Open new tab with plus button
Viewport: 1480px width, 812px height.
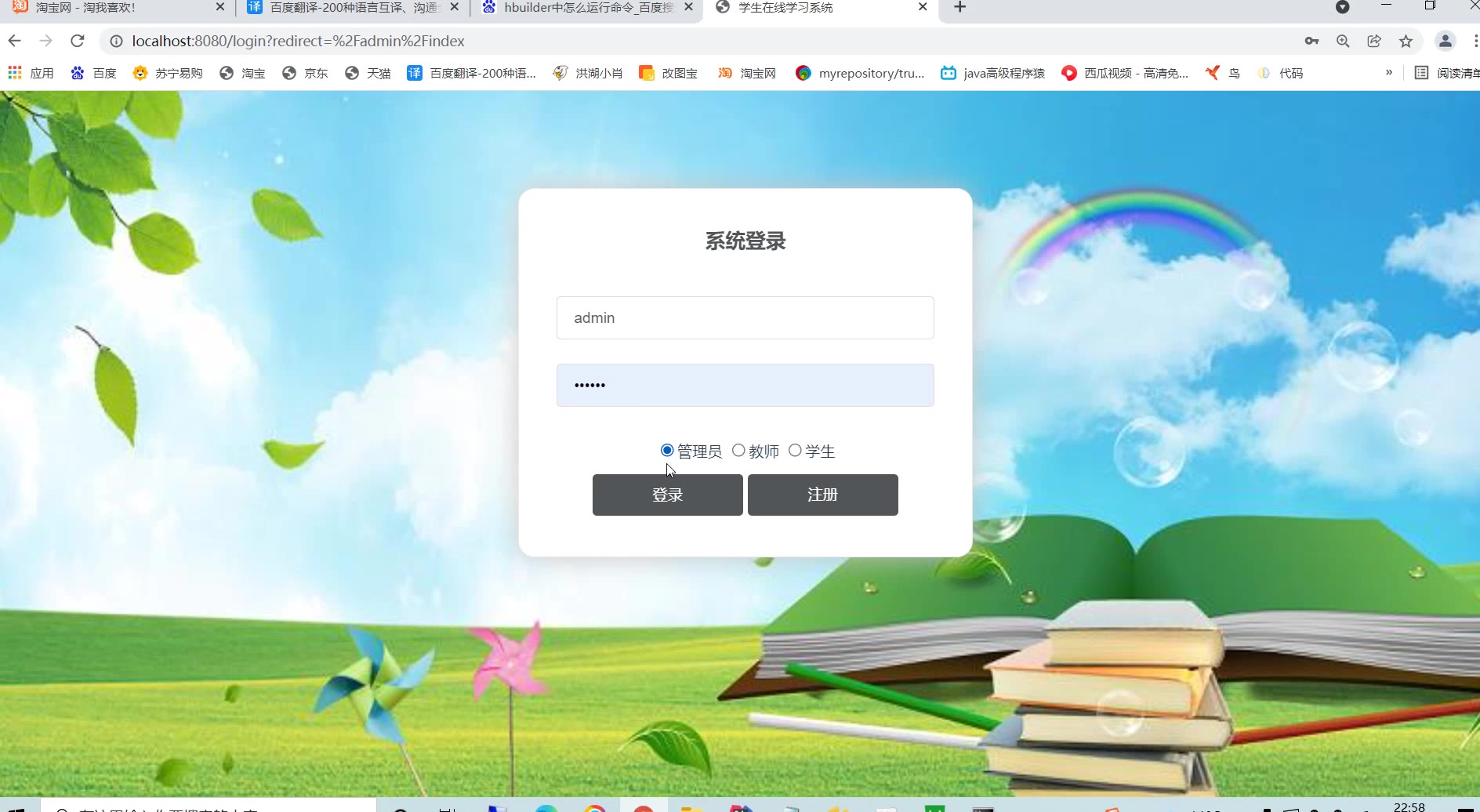[959, 7]
